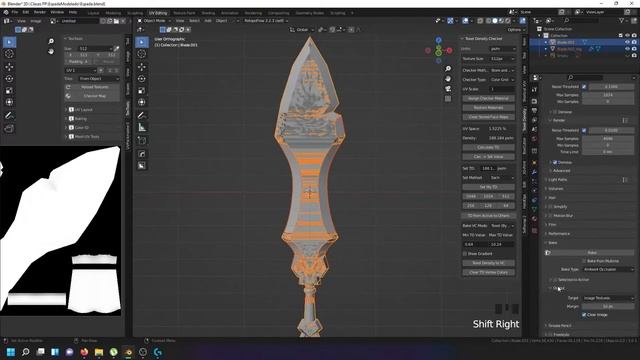This screenshot has width=640, height=360.
Task: Select the Add Cube tool in 3D viewport
Action: pos(142,140)
